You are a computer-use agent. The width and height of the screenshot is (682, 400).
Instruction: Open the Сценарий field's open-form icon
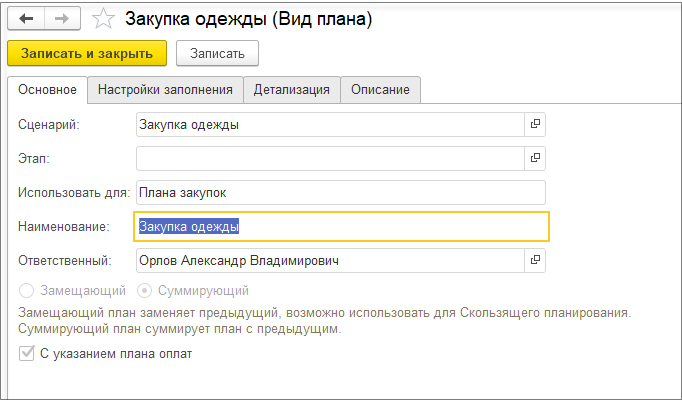tap(535, 124)
